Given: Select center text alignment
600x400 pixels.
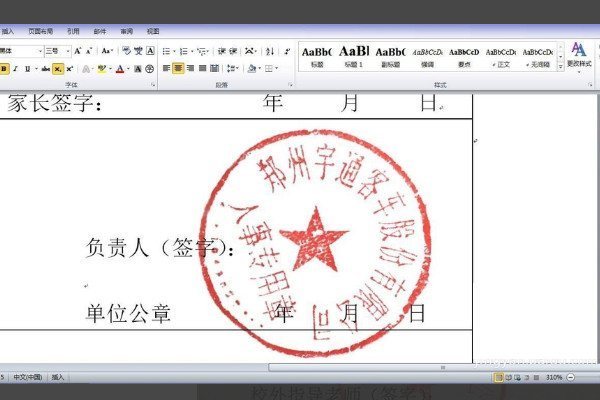Looking at the screenshot, I should [x=178, y=69].
